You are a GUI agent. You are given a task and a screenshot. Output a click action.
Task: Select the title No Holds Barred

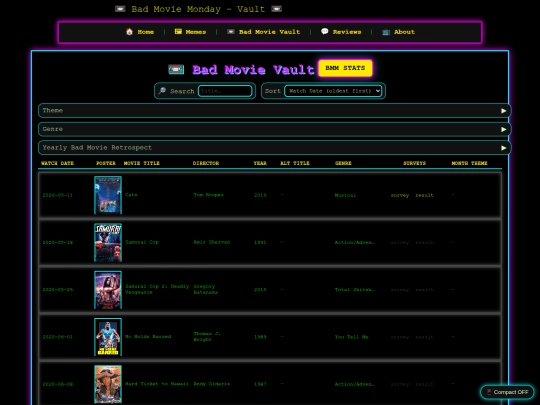(x=148, y=336)
